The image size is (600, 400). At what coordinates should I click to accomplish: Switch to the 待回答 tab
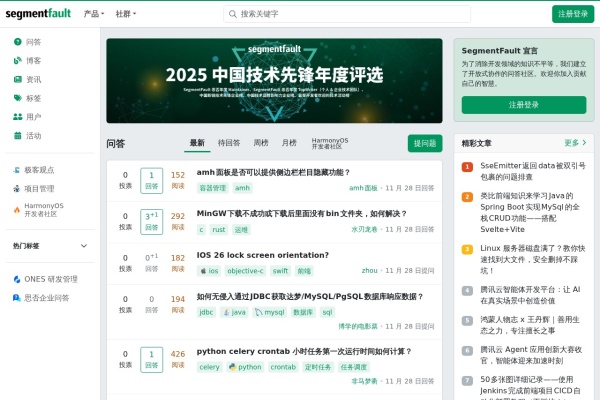point(229,143)
